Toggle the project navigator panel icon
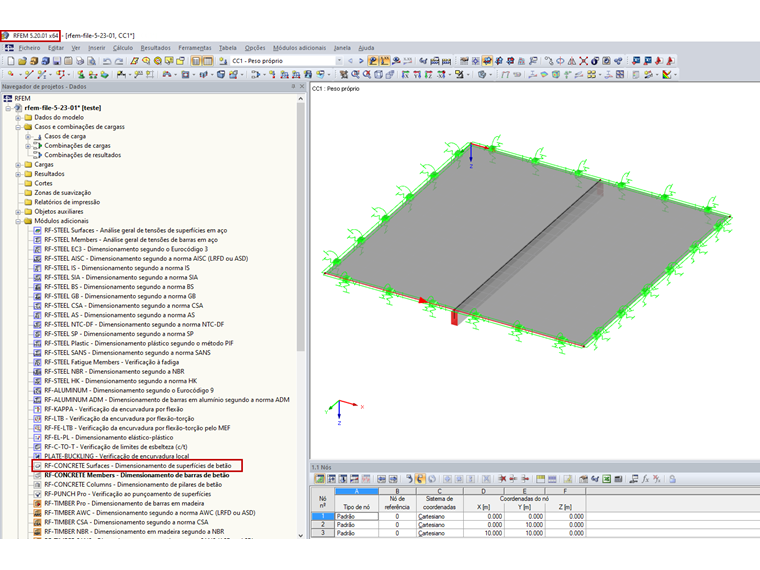 pyautogui.click(x=196, y=61)
